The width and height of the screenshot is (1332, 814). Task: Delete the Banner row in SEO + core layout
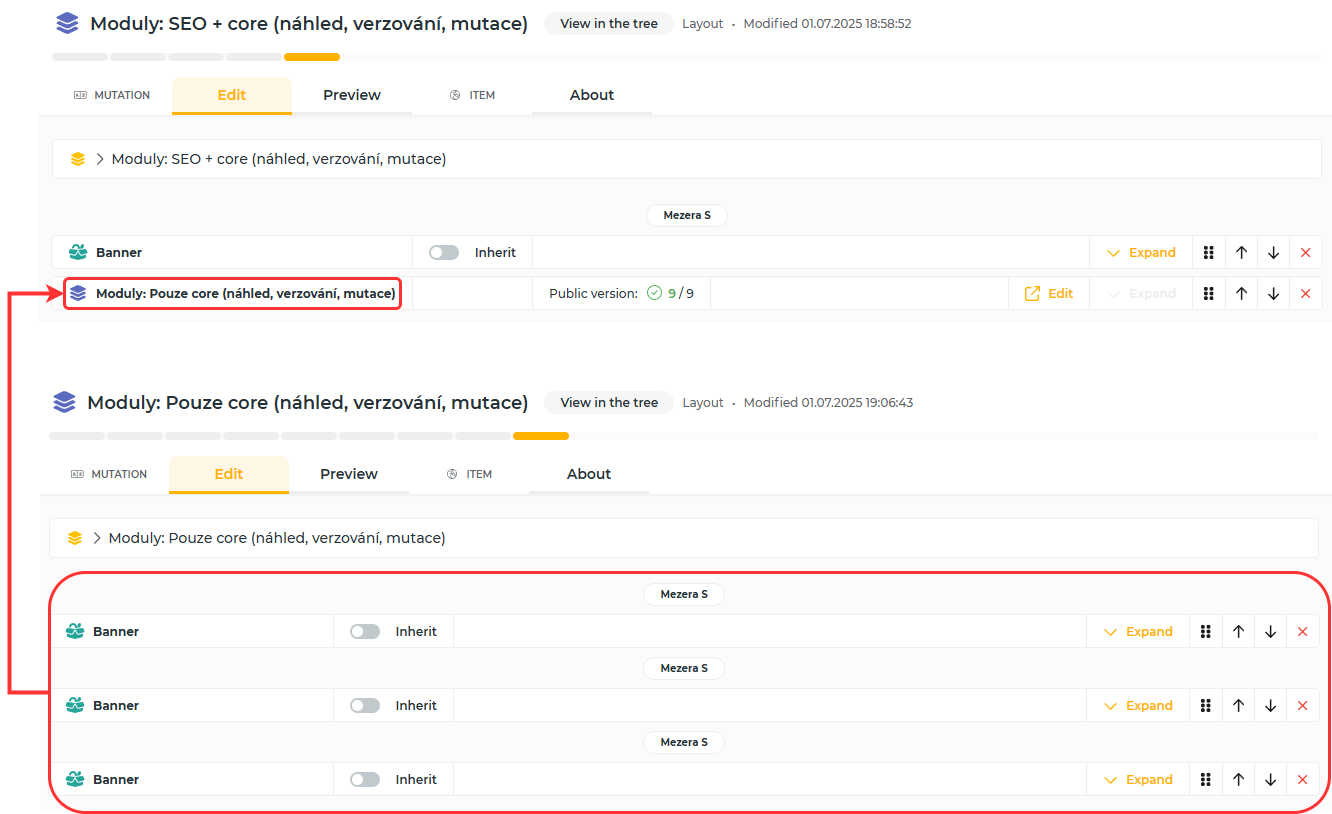[x=1305, y=253]
